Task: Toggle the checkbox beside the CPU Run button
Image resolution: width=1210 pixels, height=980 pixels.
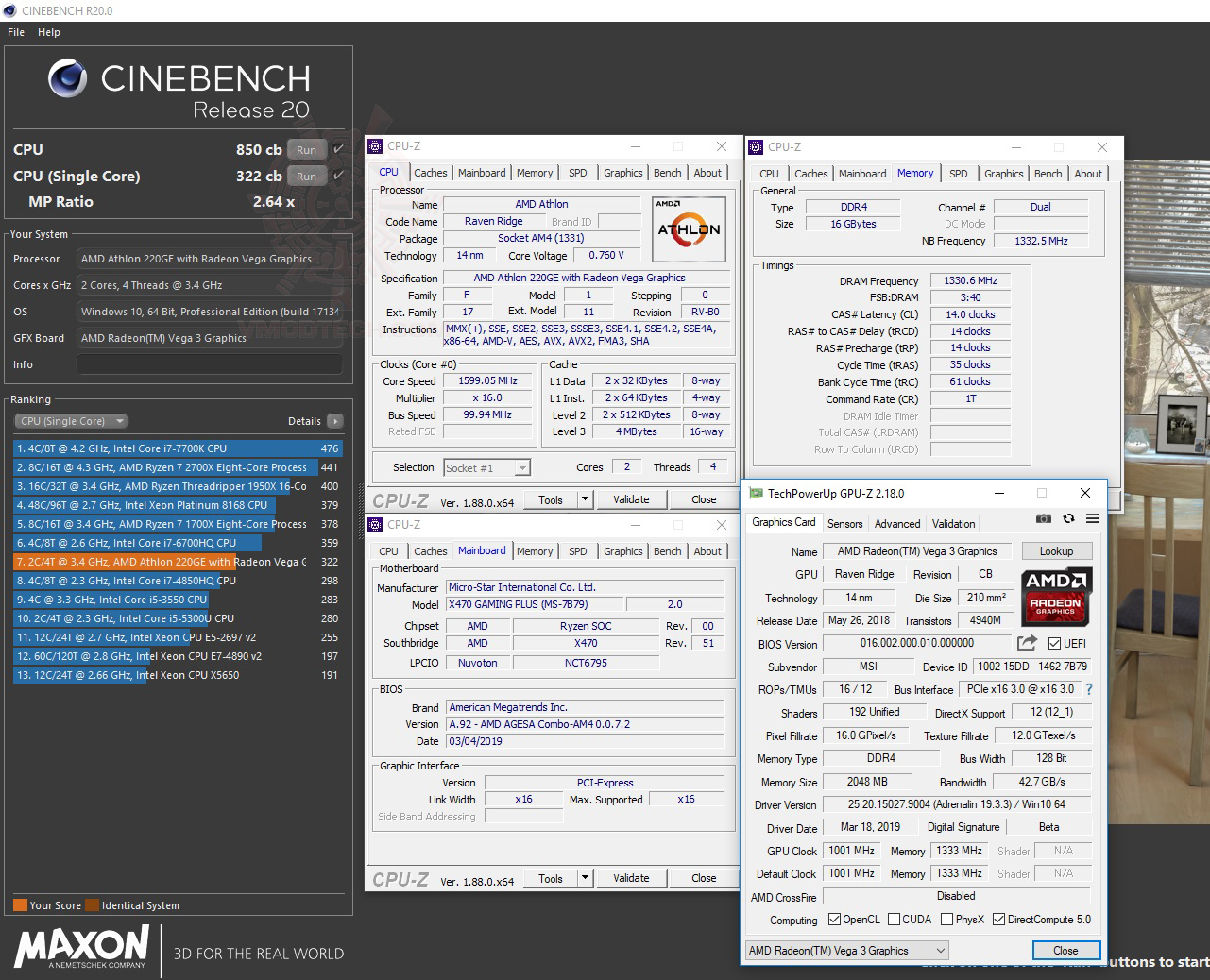Action: pyautogui.click(x=339, y=149)
